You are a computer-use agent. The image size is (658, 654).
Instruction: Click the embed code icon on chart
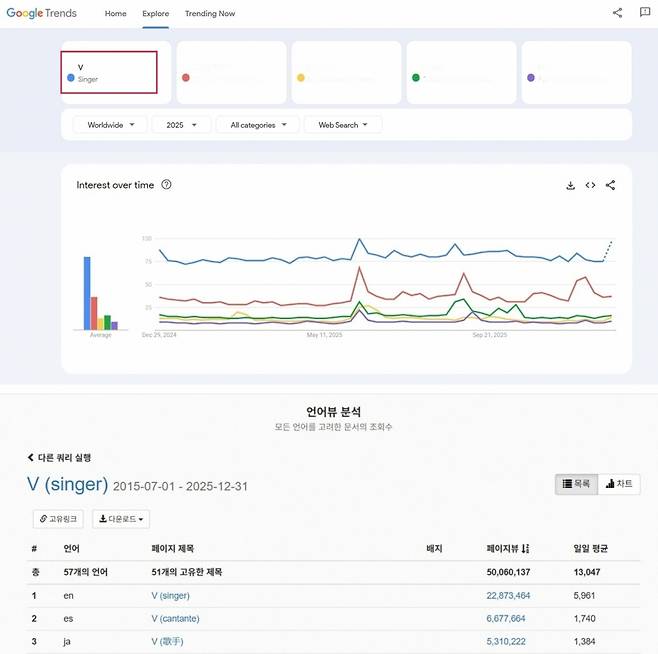click(x=590, y=185)
